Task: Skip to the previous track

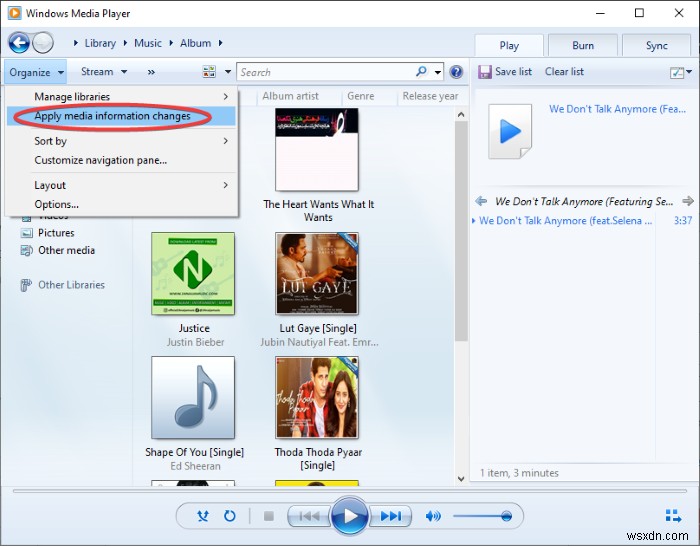Action: pyautogui.click(x=309, y=517)
